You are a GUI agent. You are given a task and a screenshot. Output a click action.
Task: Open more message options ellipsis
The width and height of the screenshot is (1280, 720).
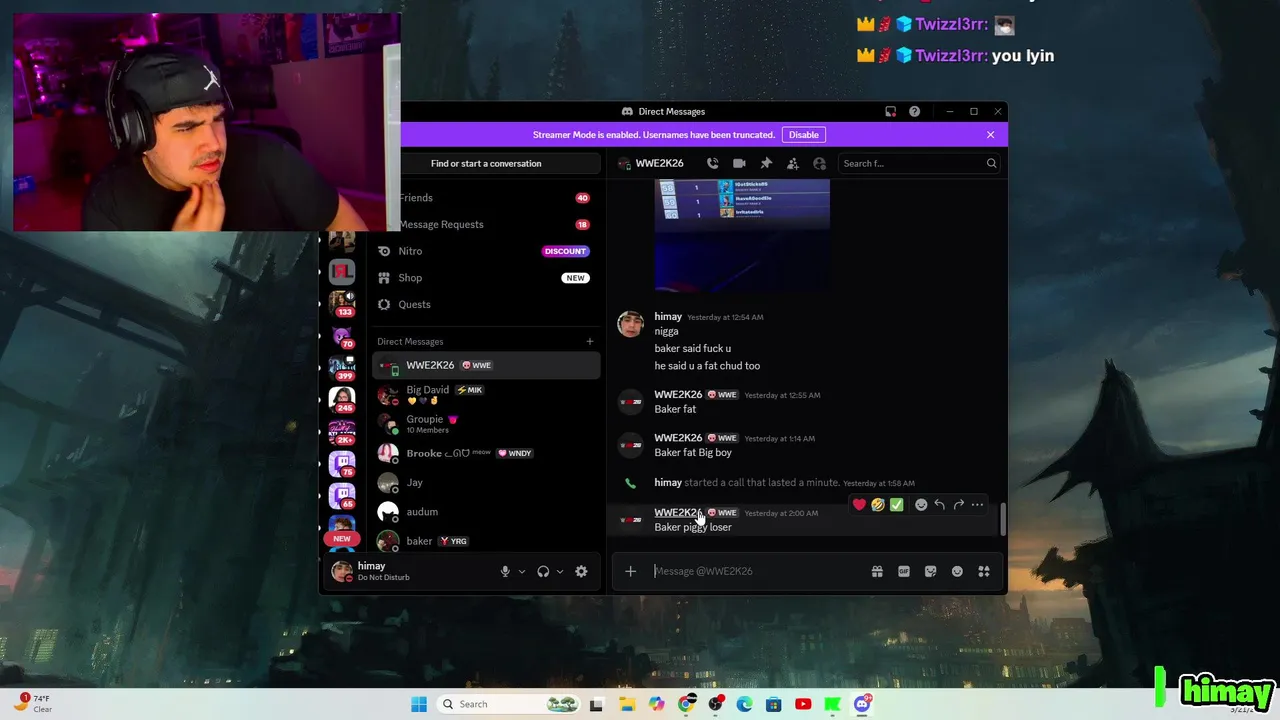click(977, 504)
